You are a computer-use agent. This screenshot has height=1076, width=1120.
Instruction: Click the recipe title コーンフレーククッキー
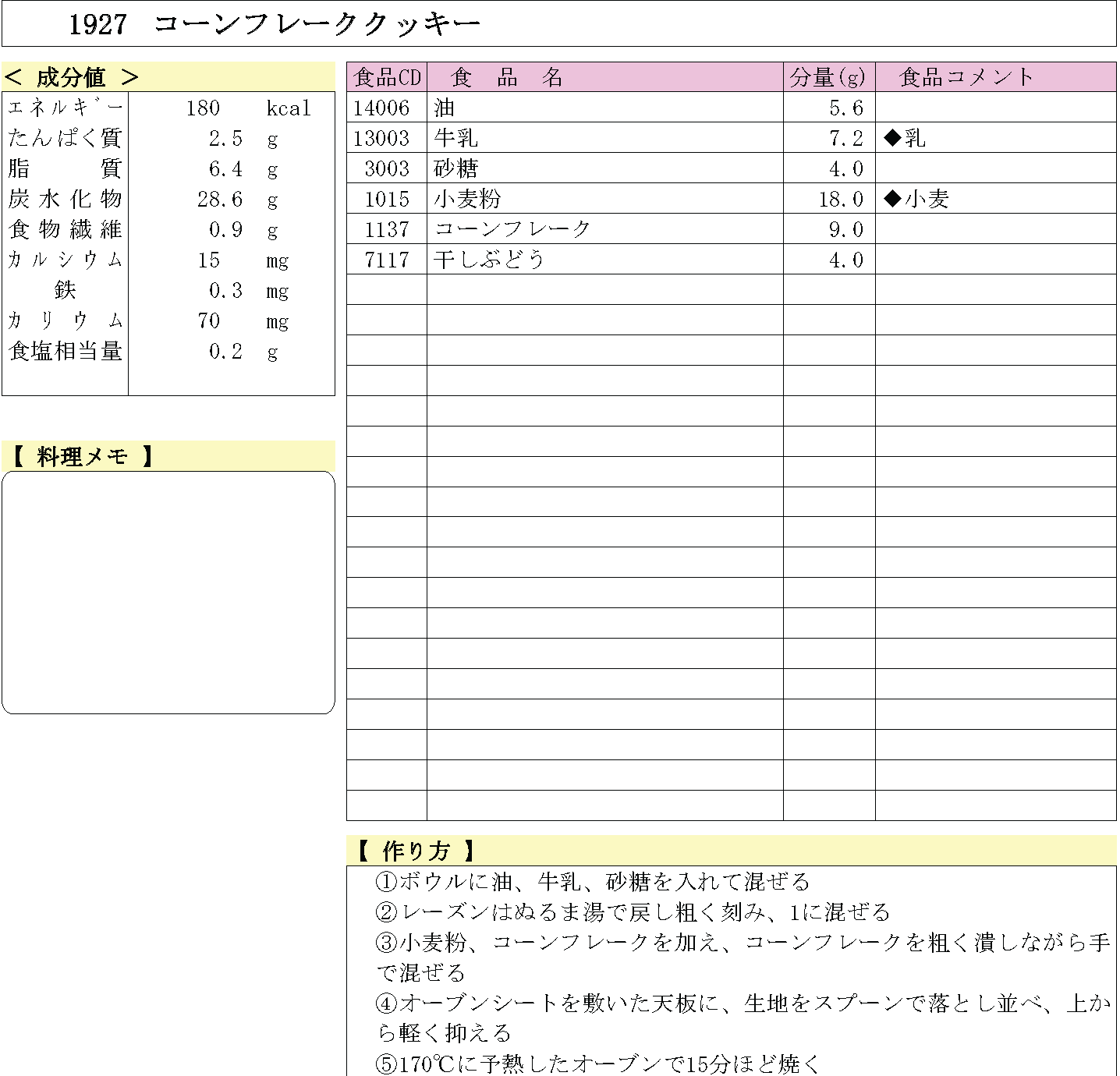click(316, 24)
